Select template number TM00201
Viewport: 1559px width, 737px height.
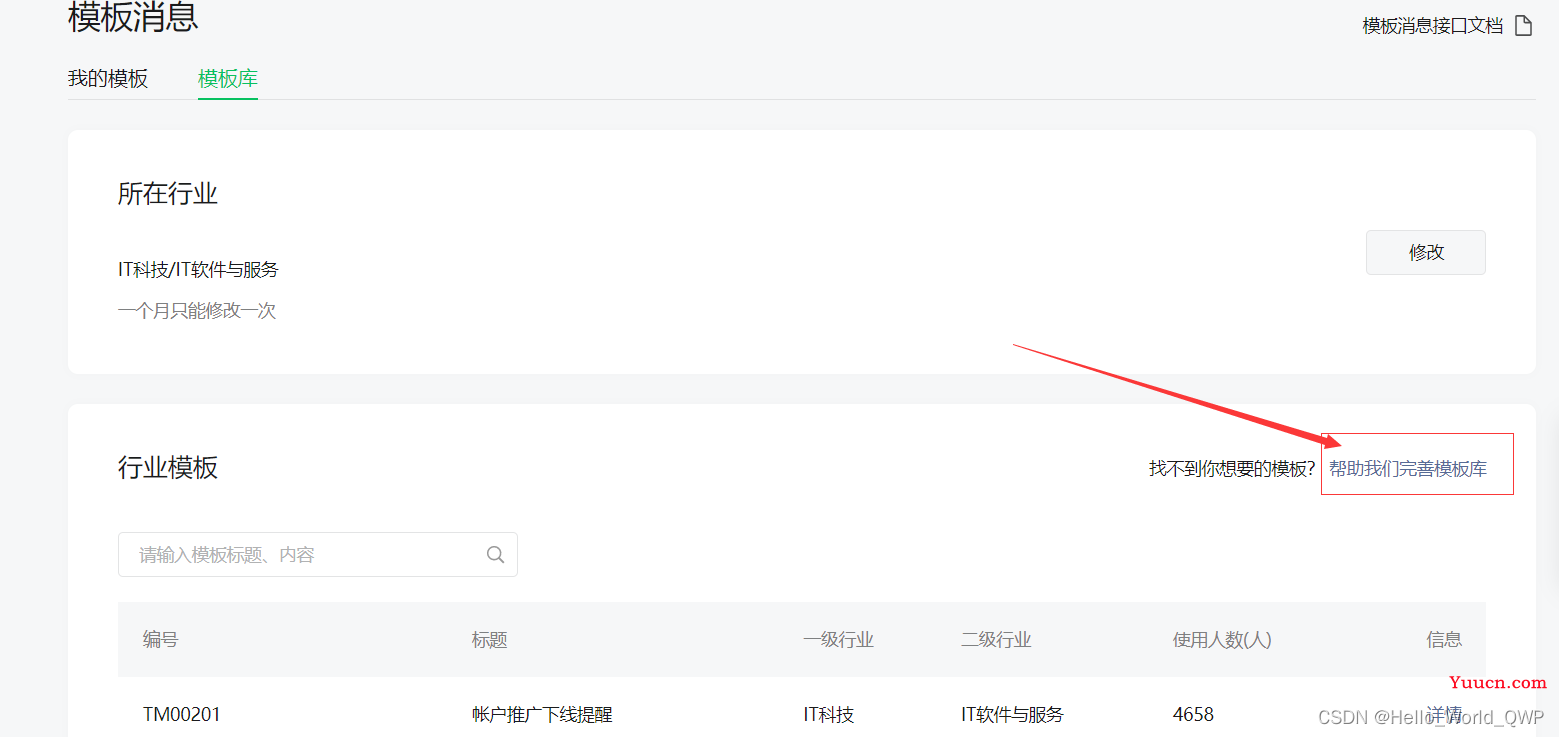click(182, 715)
